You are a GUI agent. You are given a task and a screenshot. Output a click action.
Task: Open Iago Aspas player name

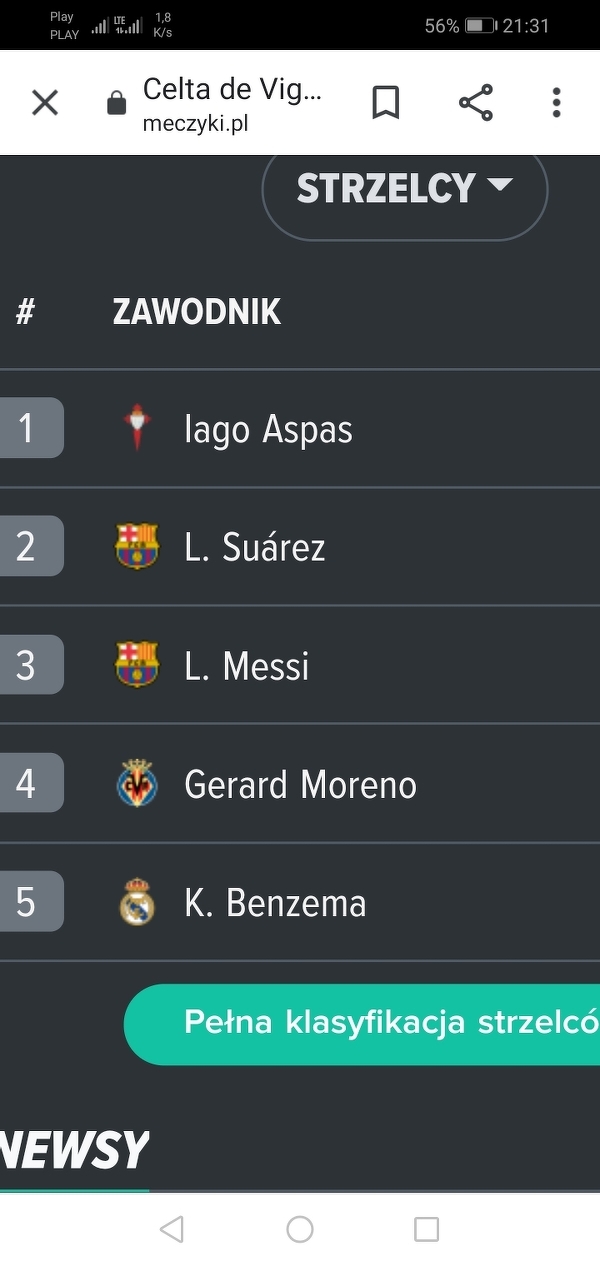268,430
